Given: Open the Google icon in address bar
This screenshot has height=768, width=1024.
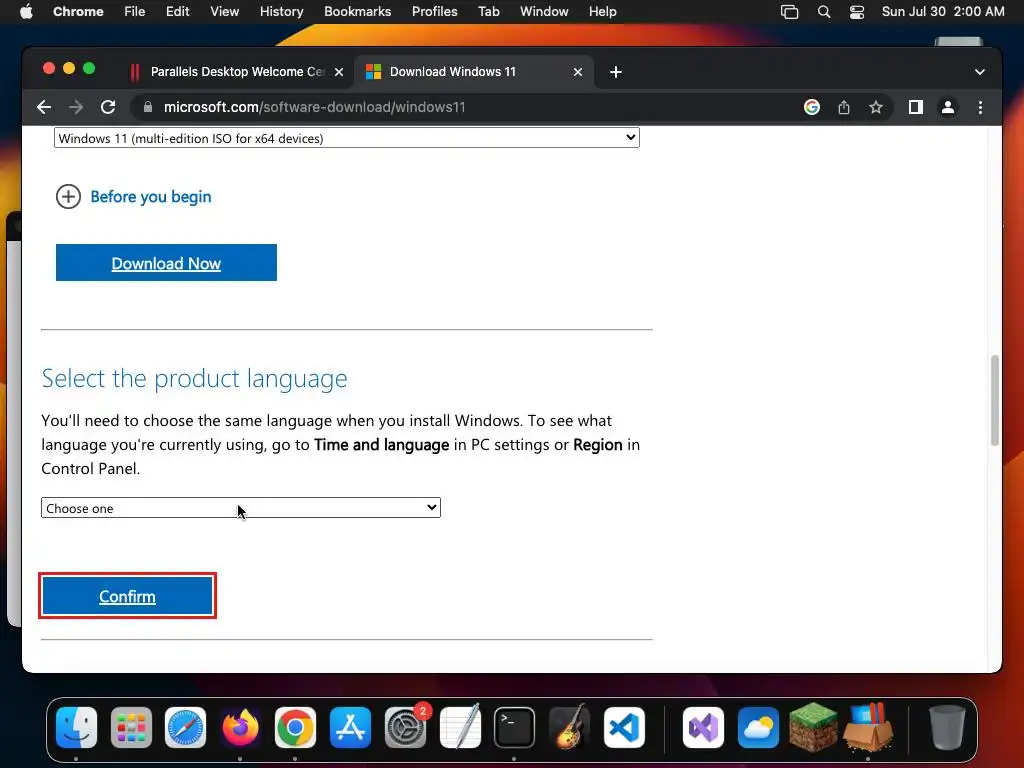Looking at the screenshot, I should click(x=812, y=107).
